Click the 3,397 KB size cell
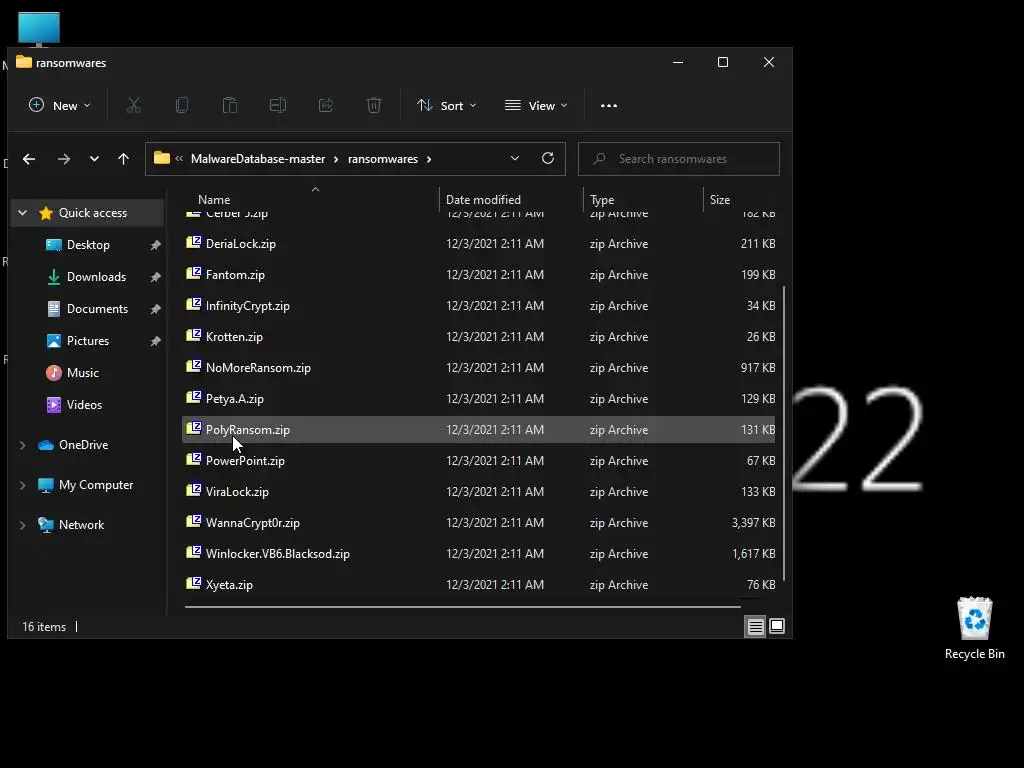This screenshot has height=768, width=1024. coord(753,522)
